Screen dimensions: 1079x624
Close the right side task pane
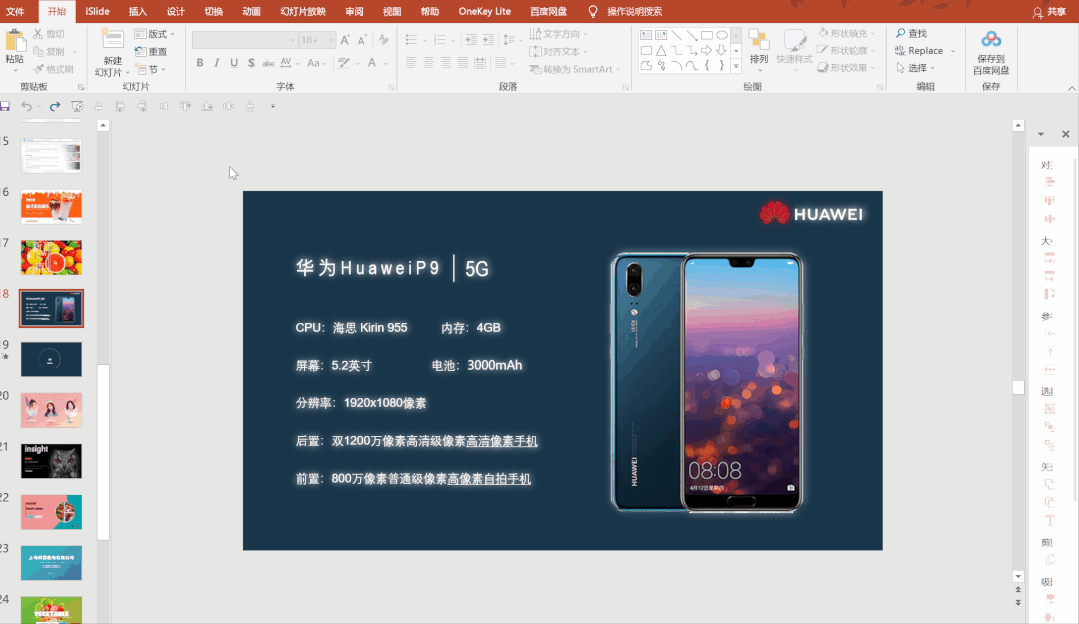pos(1065,134)
